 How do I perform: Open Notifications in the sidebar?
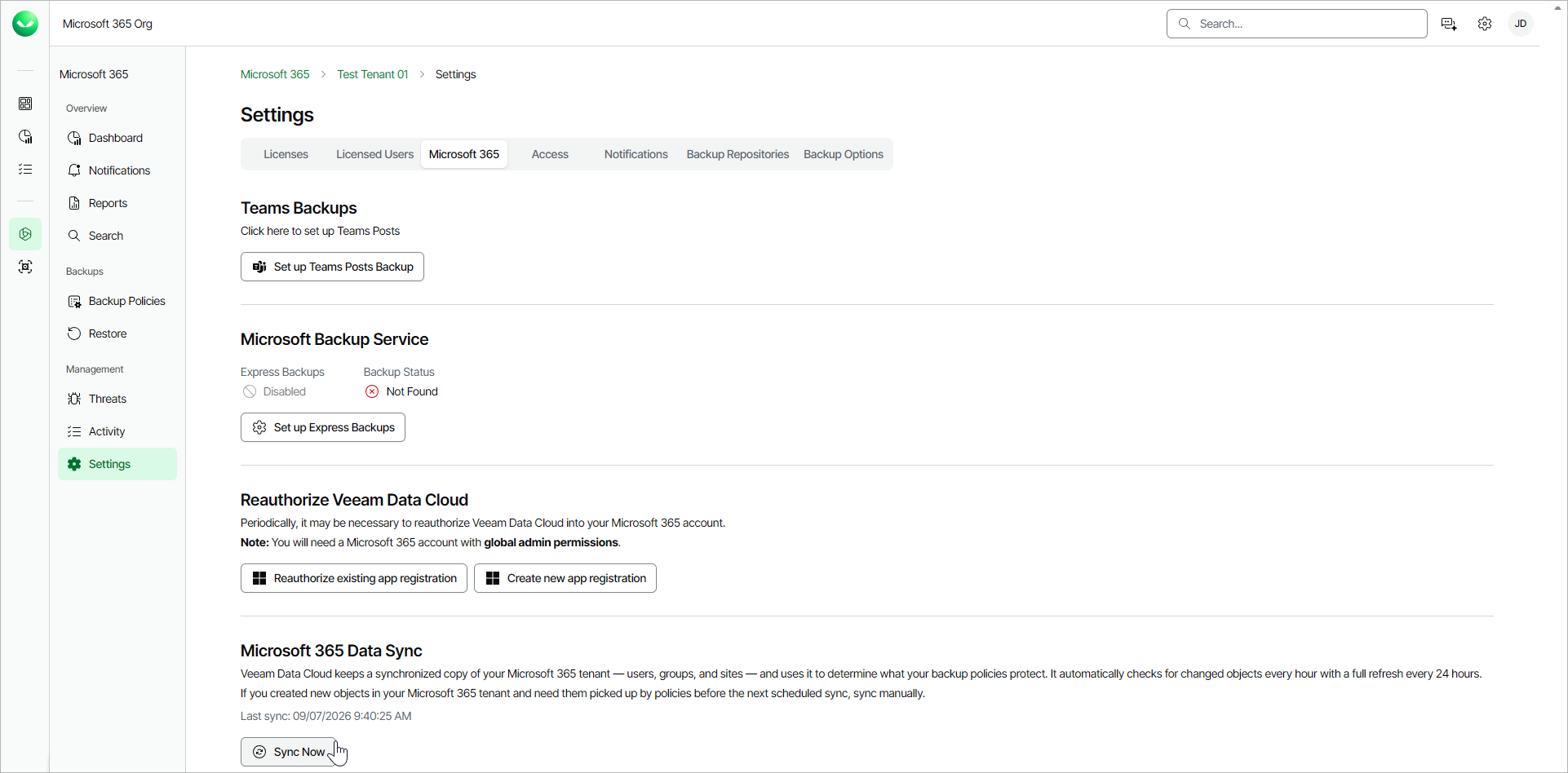[117, 170]
